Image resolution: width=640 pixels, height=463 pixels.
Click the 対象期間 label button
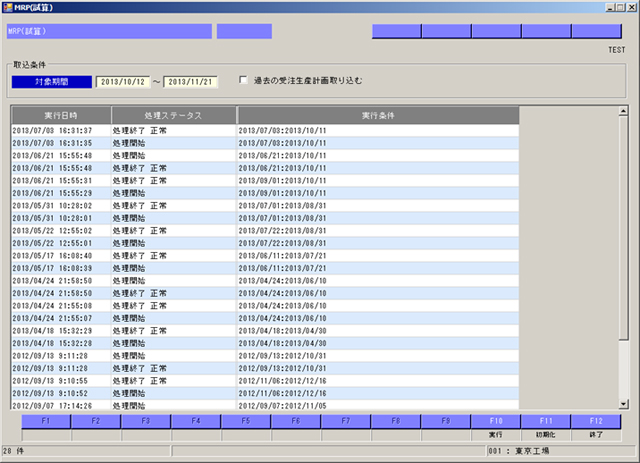click(52, 82)
